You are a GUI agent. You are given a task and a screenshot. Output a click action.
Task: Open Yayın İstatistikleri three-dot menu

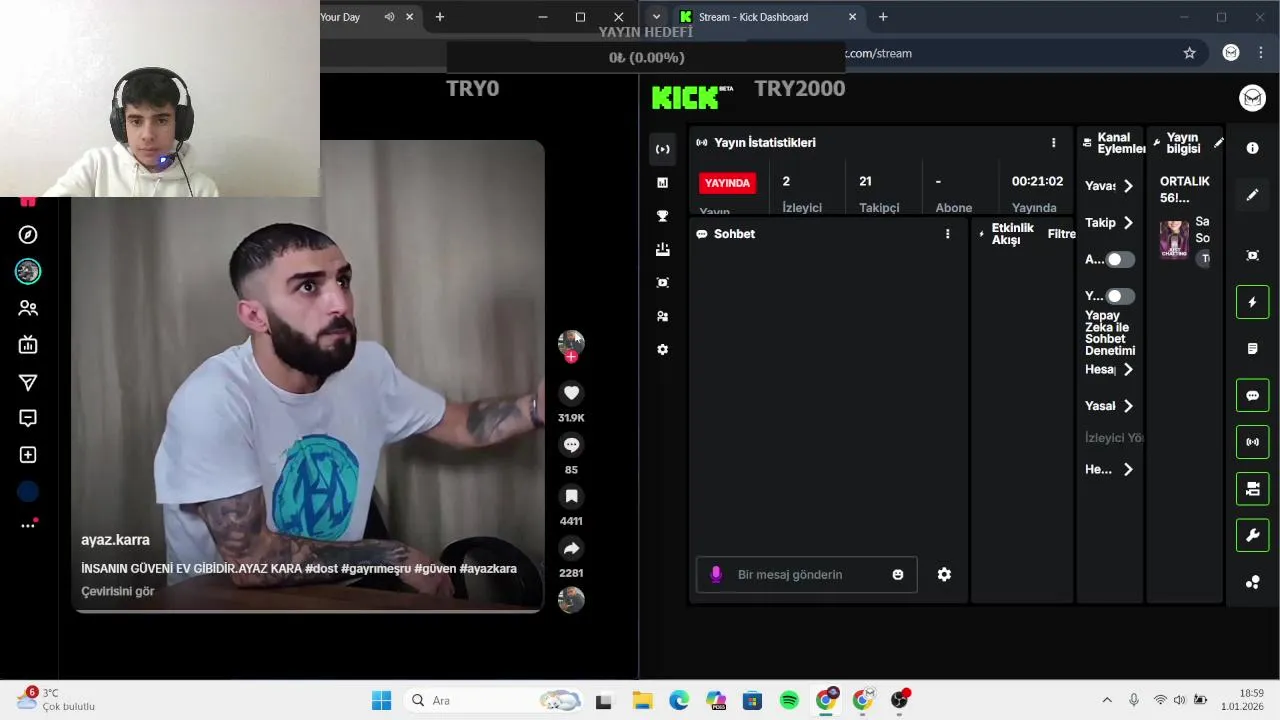1053,143
